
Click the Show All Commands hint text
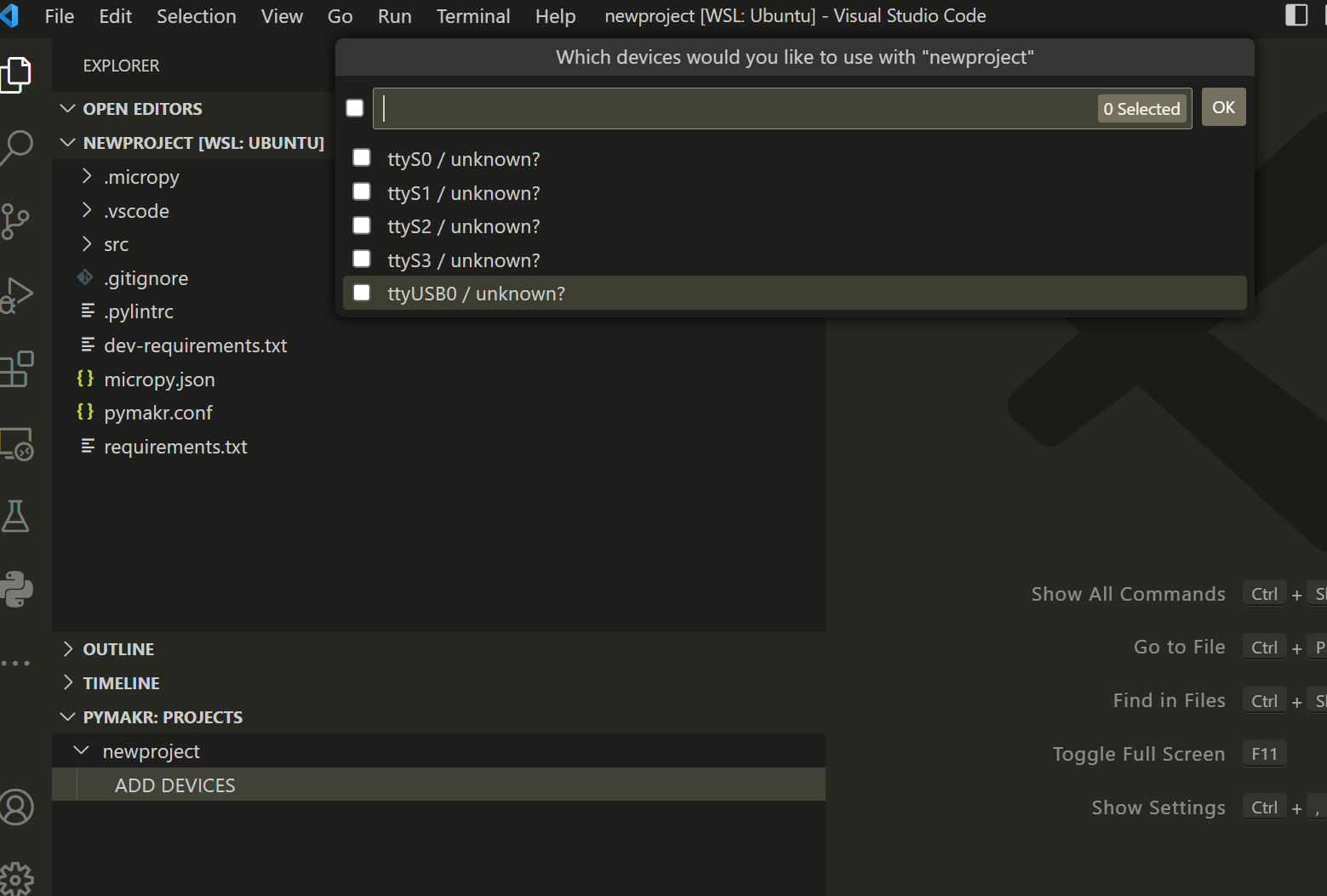tap(1128, 594)
